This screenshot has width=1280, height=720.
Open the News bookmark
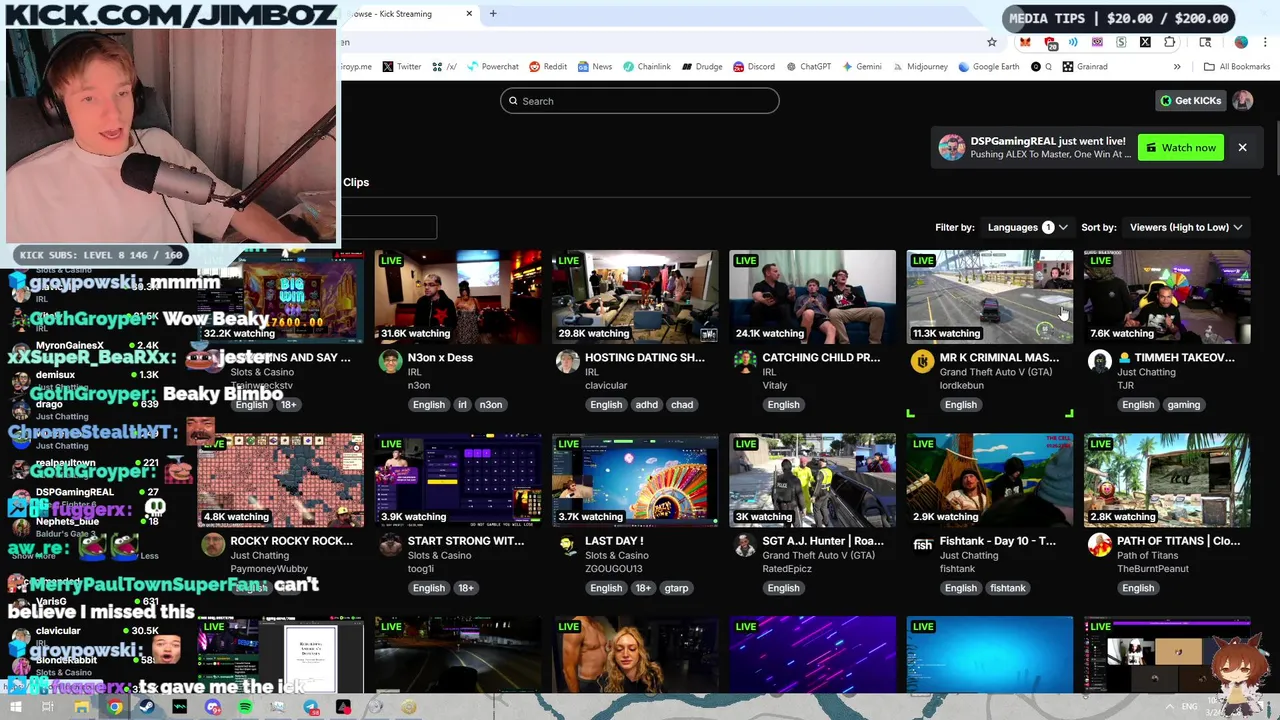594,67
